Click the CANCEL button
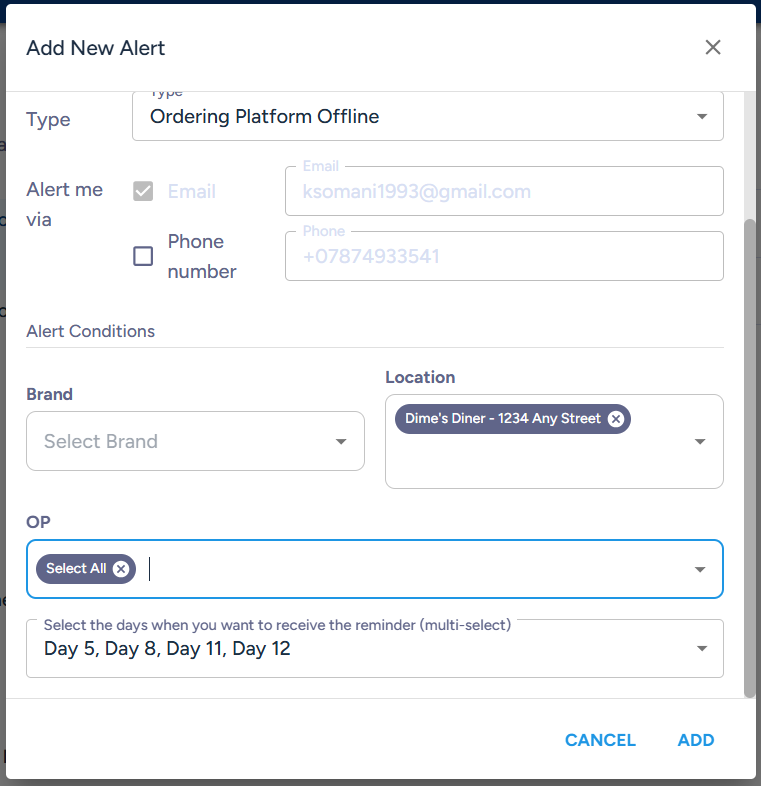761x786 pixels. click(x=600, y=740)
